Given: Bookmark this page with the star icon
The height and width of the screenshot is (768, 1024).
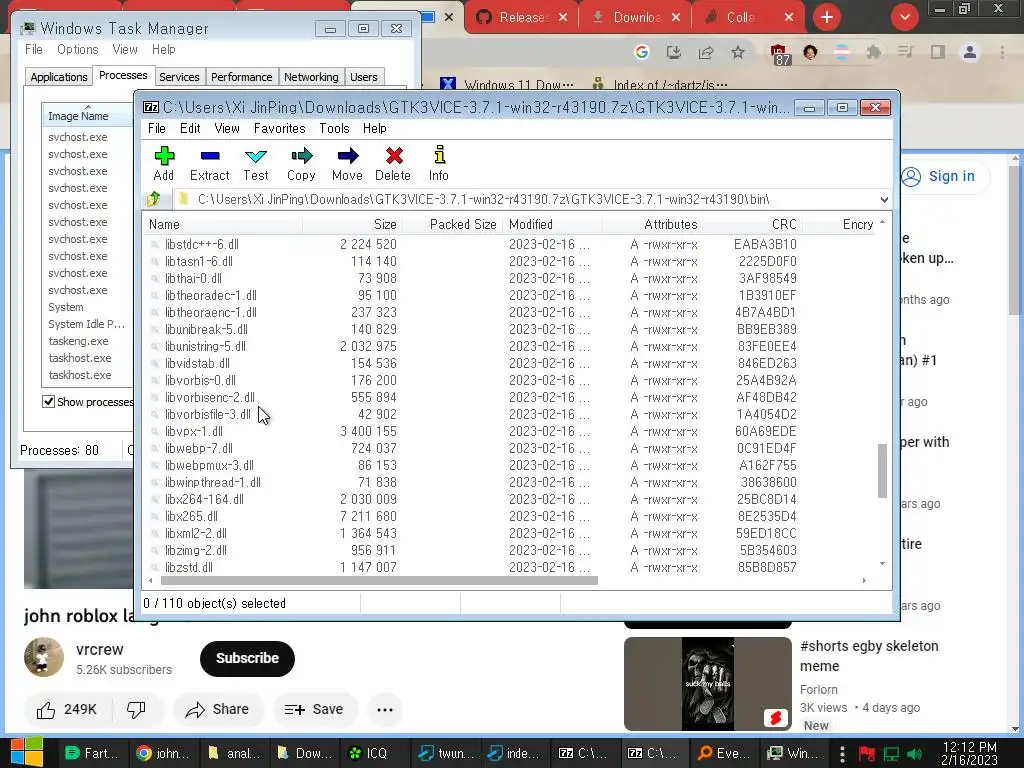Looking at the screenshot, I should [737, 52].
